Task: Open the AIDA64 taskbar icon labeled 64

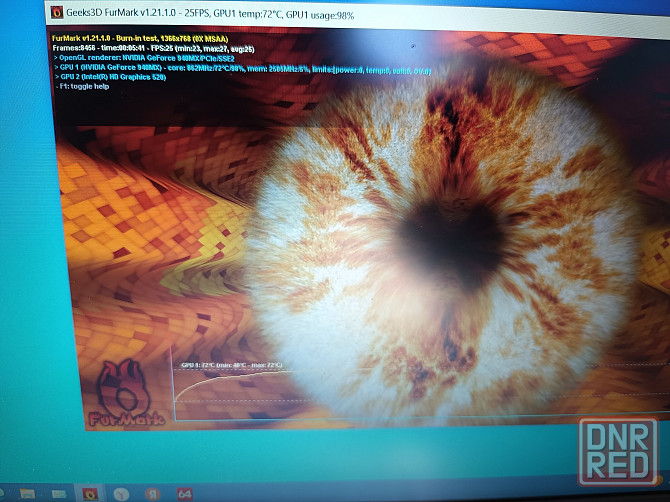Action: [184, 493]
